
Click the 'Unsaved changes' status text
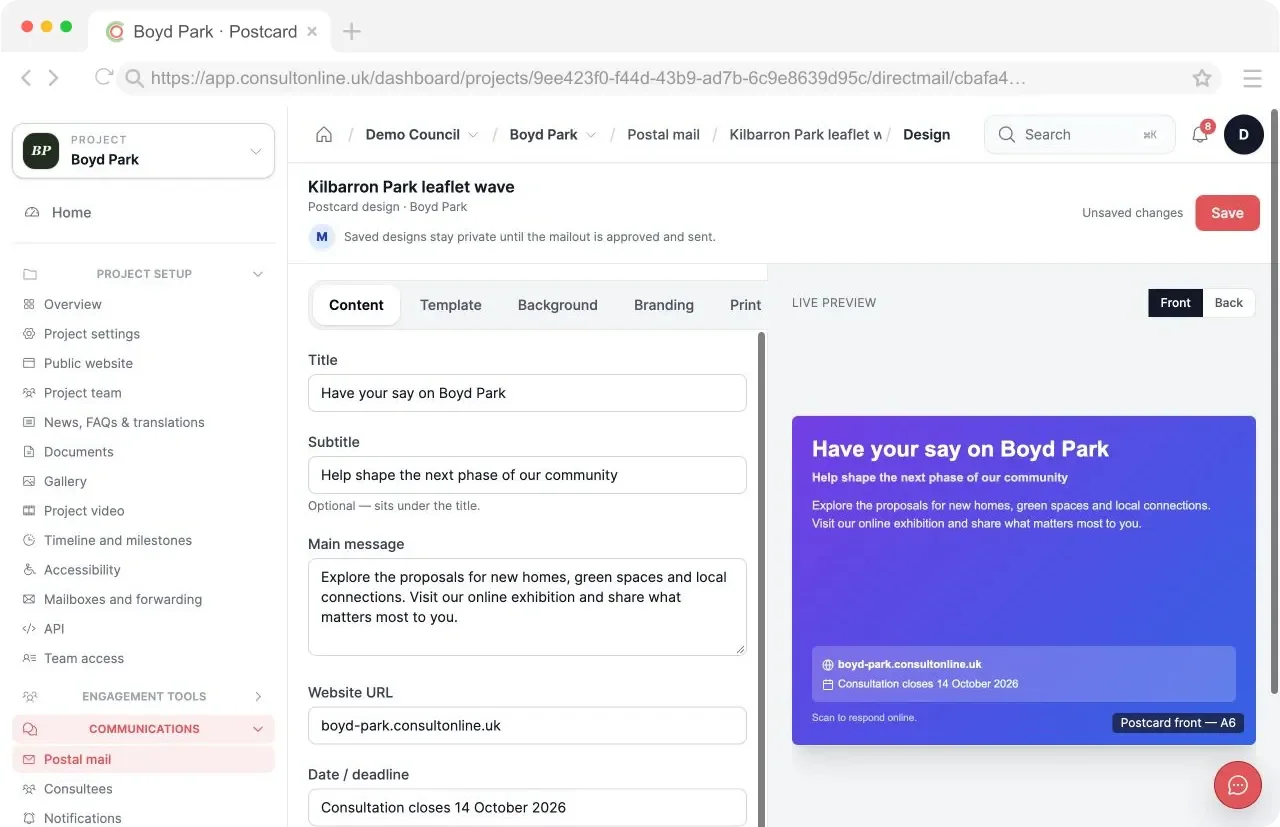click(1132, 213)
